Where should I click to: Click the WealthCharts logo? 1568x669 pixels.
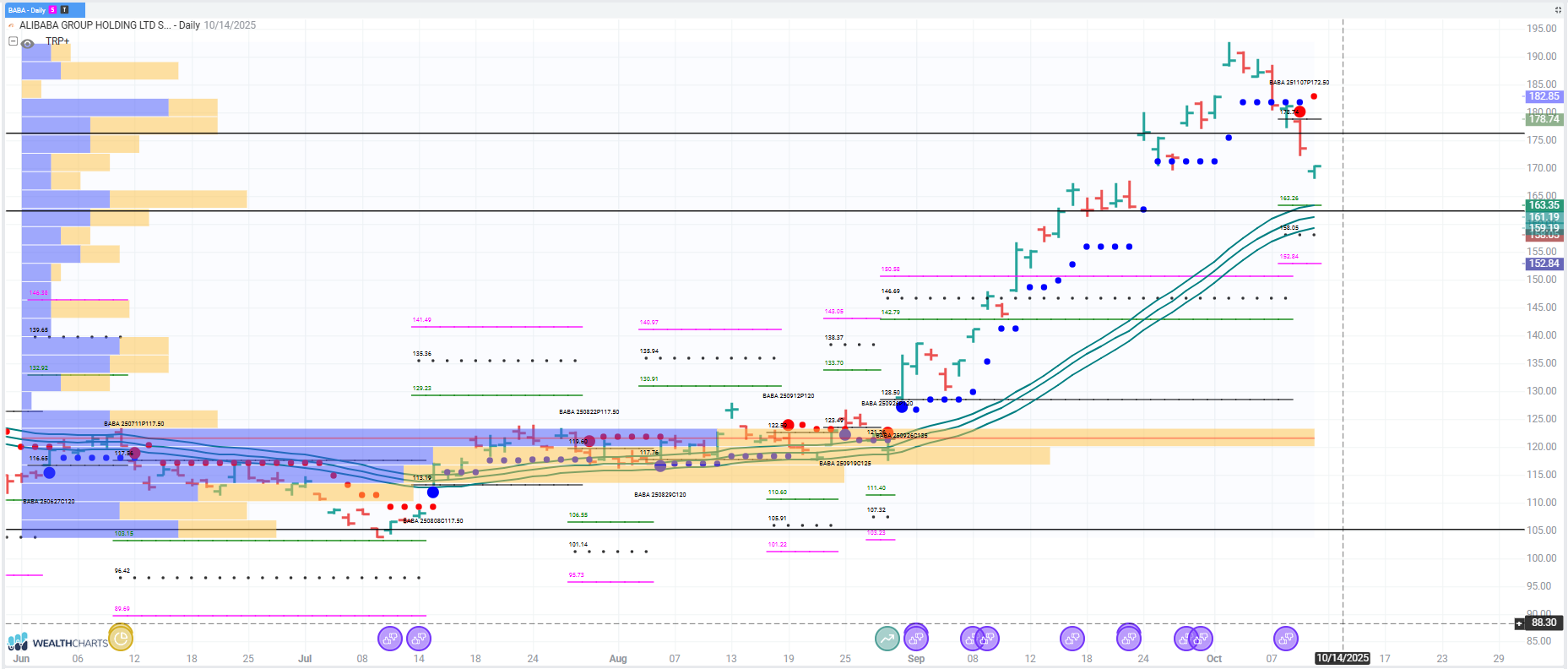tap(57, 643)
